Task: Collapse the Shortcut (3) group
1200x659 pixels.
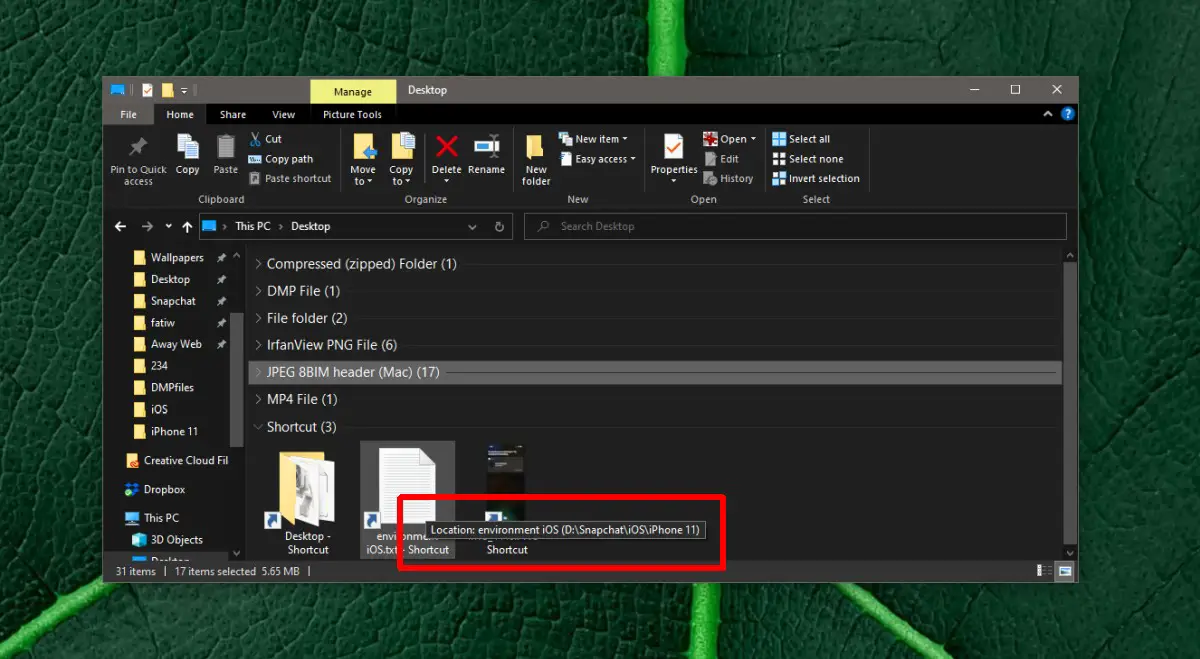Action: [x=258, y=427]
